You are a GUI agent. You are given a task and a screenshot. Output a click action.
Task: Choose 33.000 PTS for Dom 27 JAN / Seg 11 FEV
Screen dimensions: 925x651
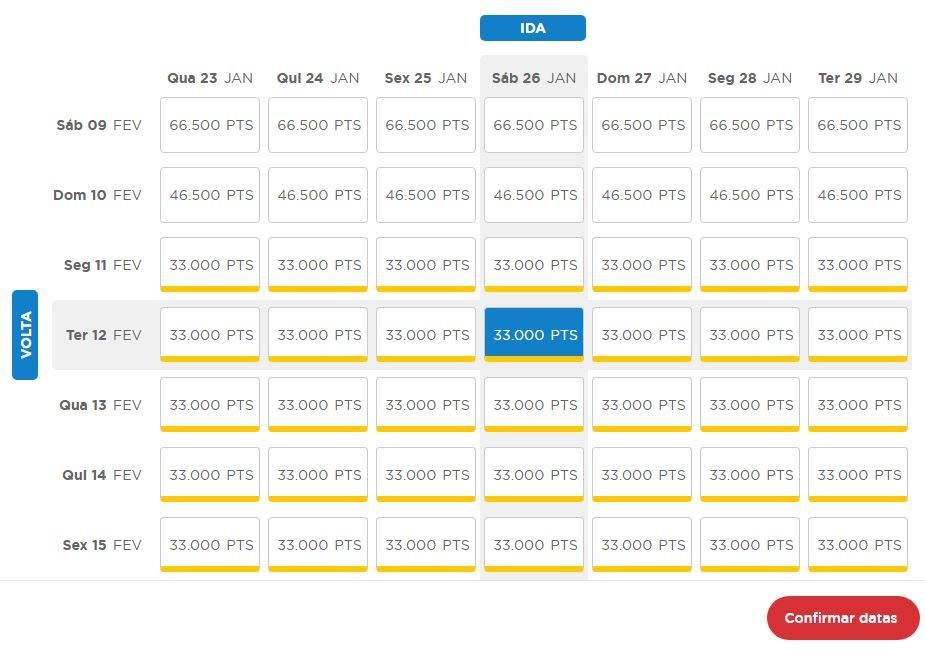(x=642, y=265)
